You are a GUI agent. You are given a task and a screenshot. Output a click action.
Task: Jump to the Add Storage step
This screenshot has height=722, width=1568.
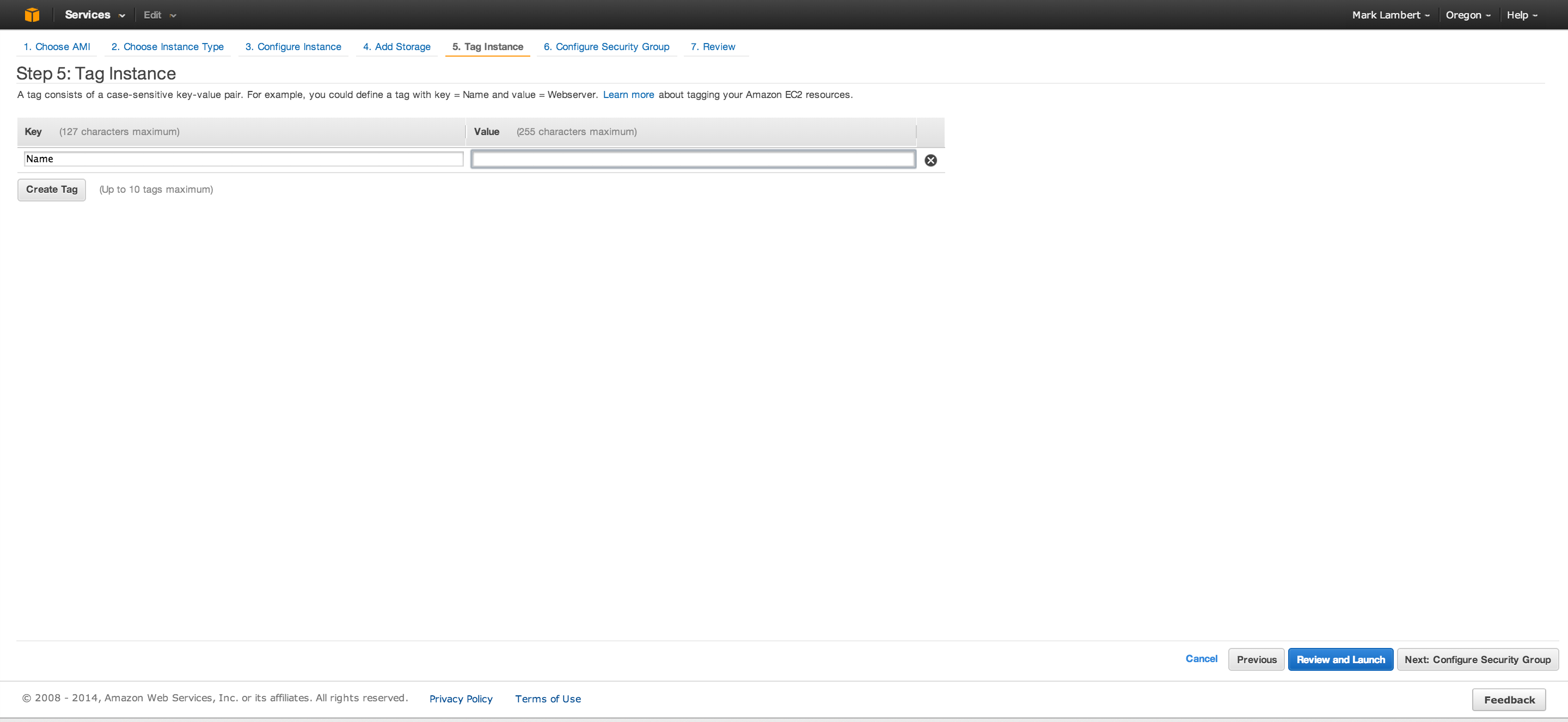(x=396, y=46)
